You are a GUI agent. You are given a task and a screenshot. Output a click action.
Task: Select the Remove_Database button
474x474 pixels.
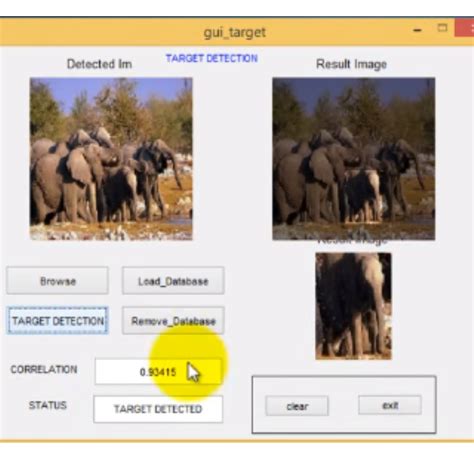click(173, 321)
